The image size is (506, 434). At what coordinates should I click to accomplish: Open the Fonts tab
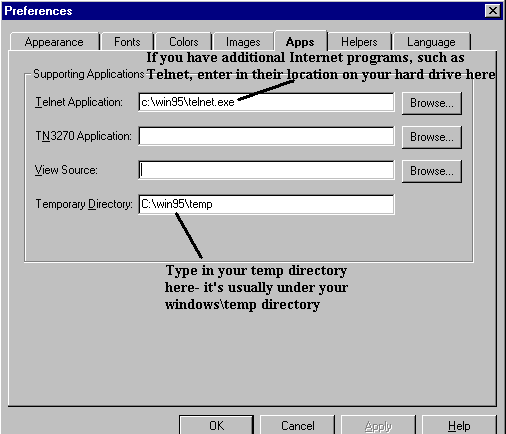(x=127, y=42)
